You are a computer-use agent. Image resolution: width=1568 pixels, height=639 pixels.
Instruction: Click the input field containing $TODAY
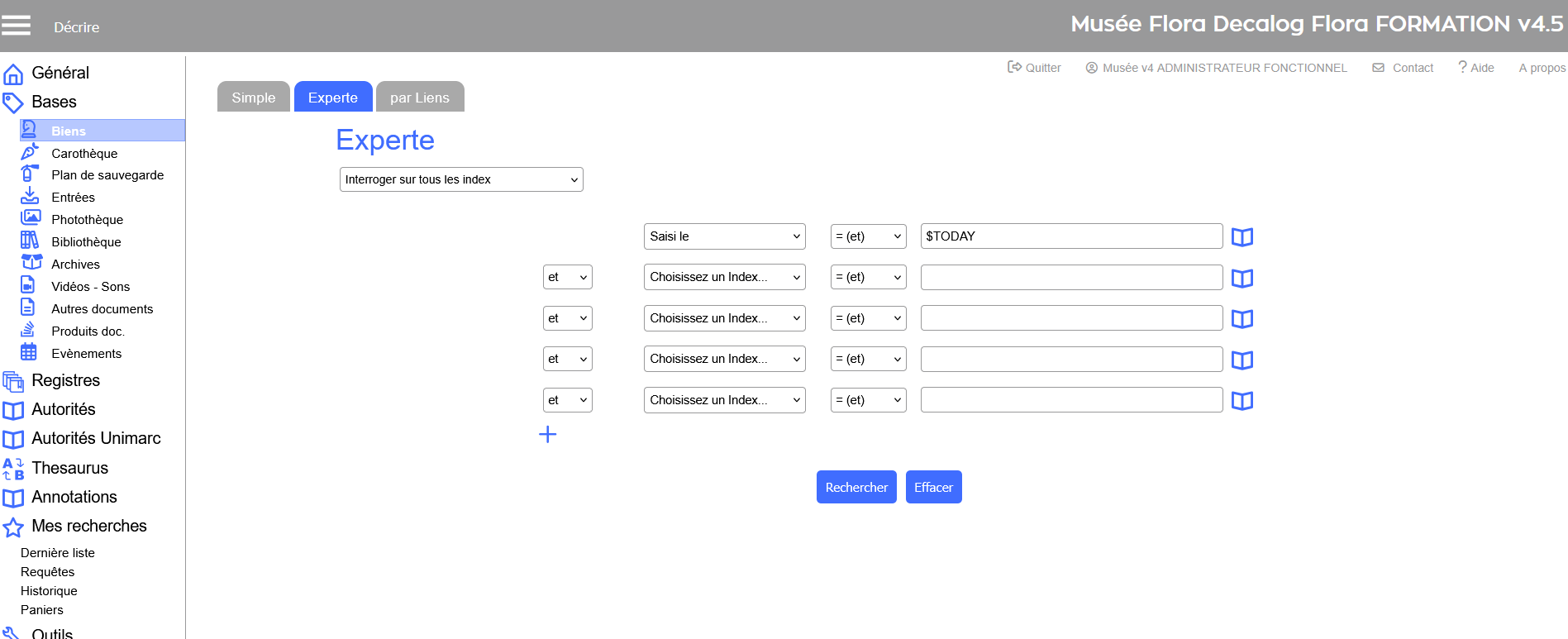point(1070,236)
